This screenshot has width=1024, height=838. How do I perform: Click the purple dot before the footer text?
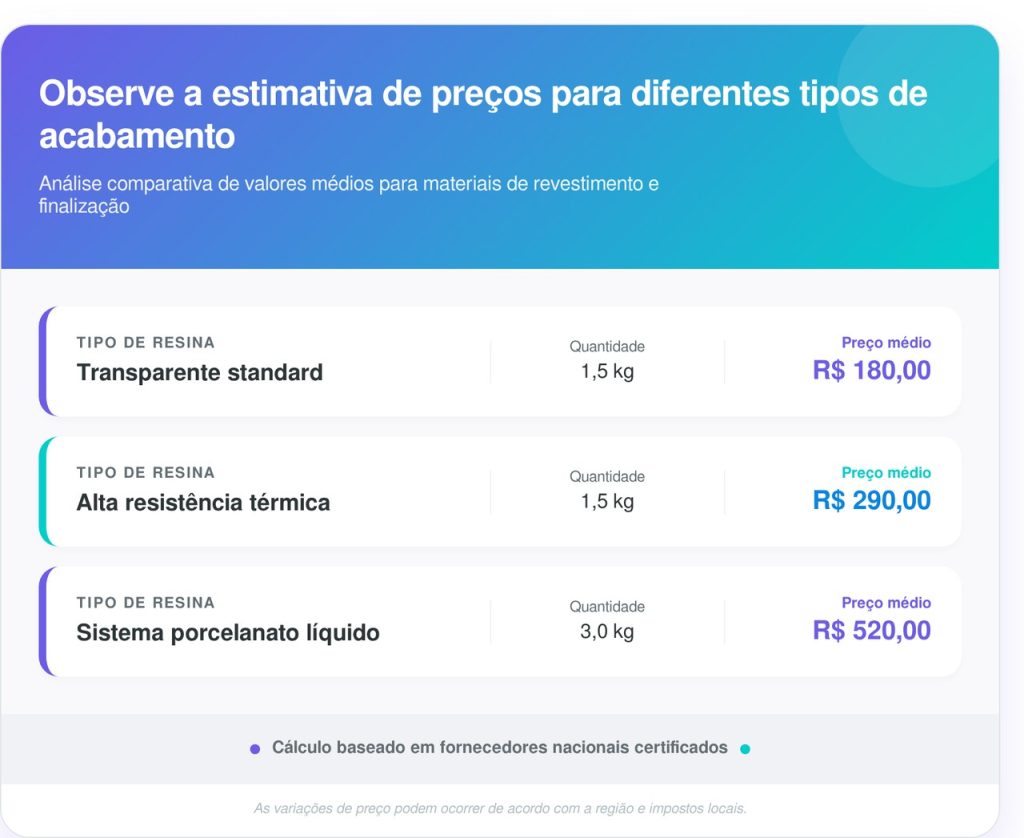[255, 749]
